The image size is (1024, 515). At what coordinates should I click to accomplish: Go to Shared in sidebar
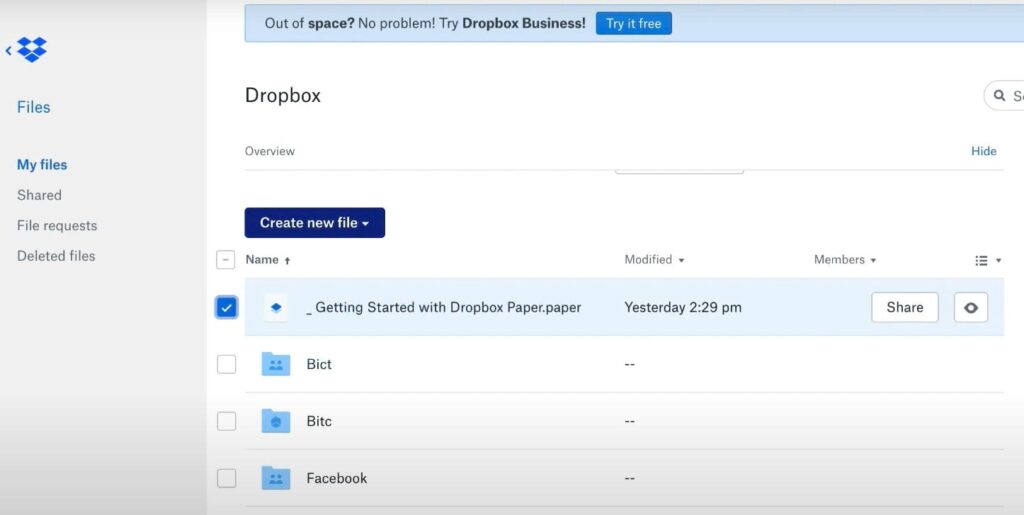[x=39, y=195]
